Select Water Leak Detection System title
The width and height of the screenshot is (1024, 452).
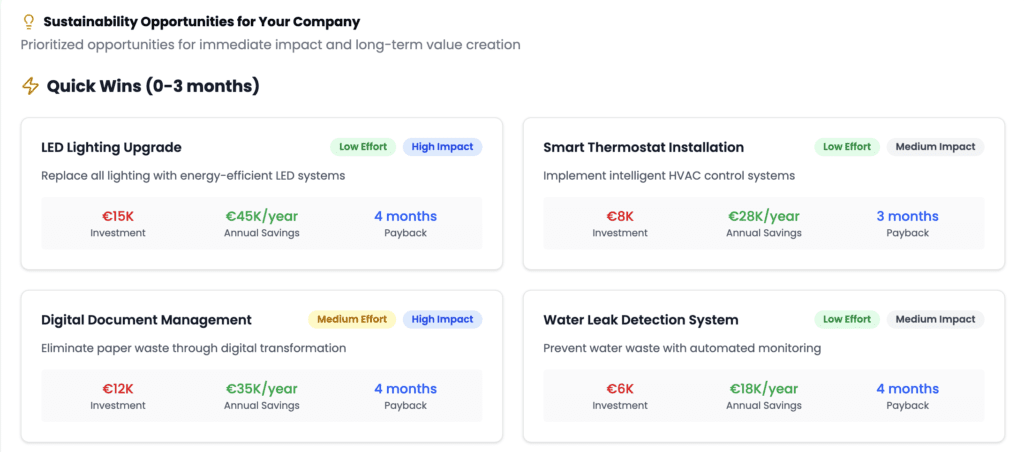640,320
